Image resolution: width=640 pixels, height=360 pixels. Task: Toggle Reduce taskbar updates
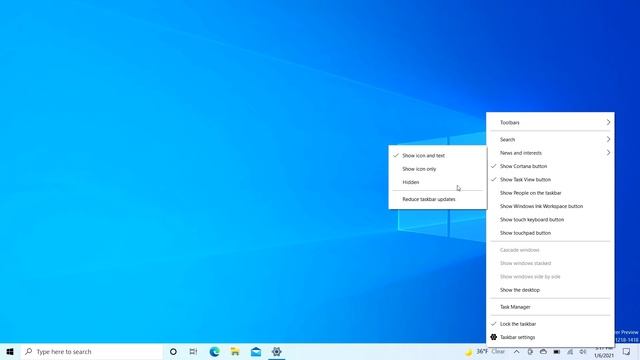click(438, 199)
